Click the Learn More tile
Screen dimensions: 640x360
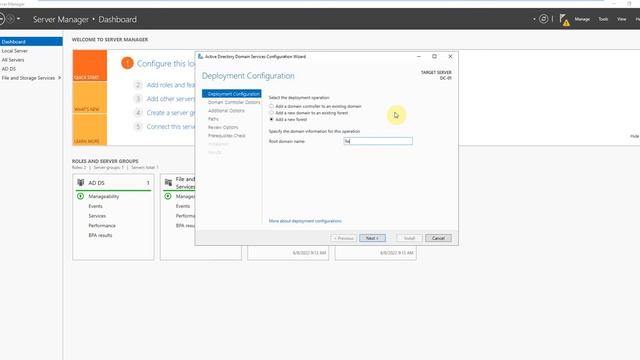(x=90, y=129)
